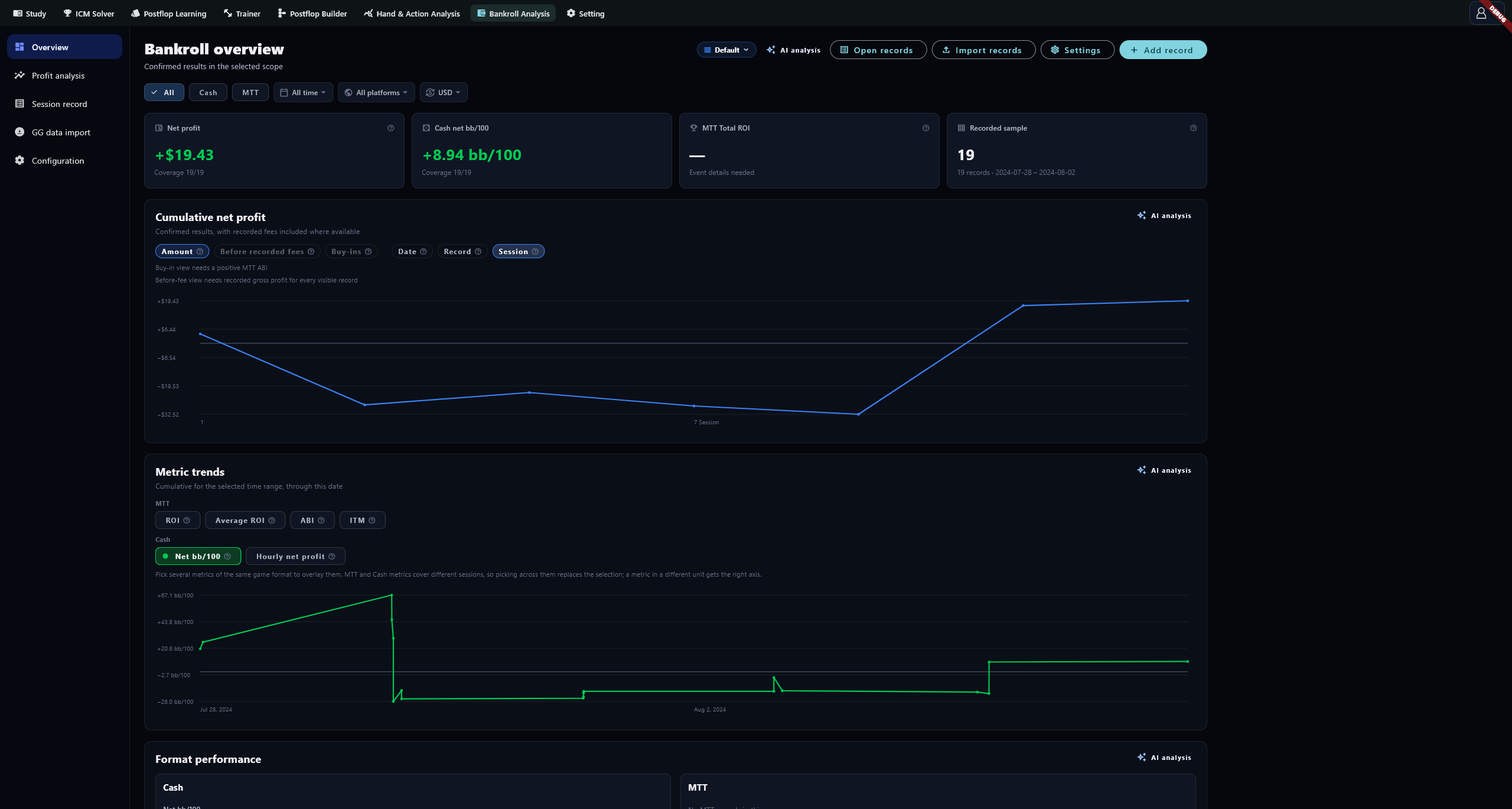The width and height of the screenshot is (1512, 809).
Task: Open the bankroll Settings button
Action: [x=1077, y=50]
